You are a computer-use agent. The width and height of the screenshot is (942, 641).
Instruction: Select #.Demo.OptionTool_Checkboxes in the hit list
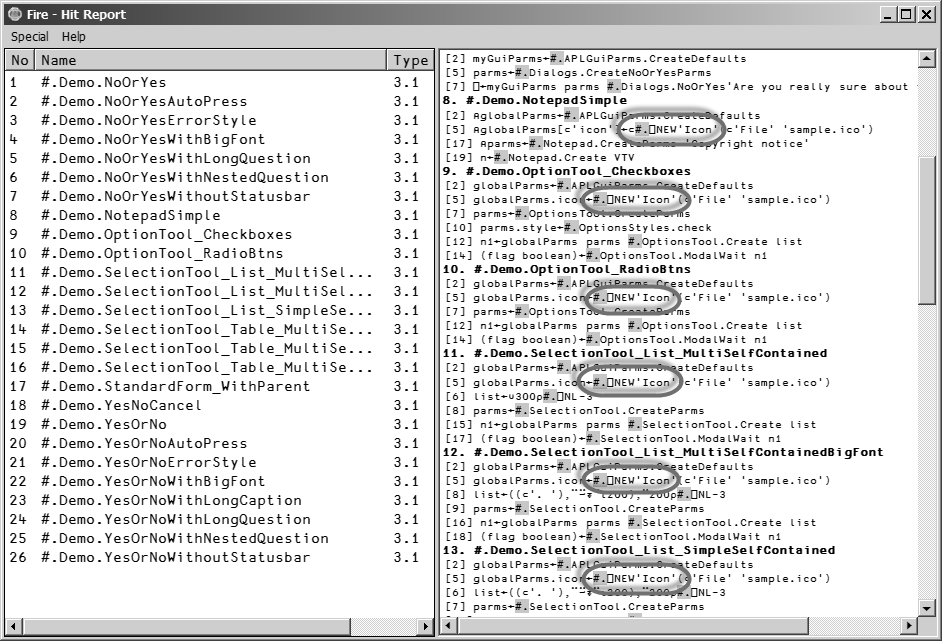coord(219,234)
